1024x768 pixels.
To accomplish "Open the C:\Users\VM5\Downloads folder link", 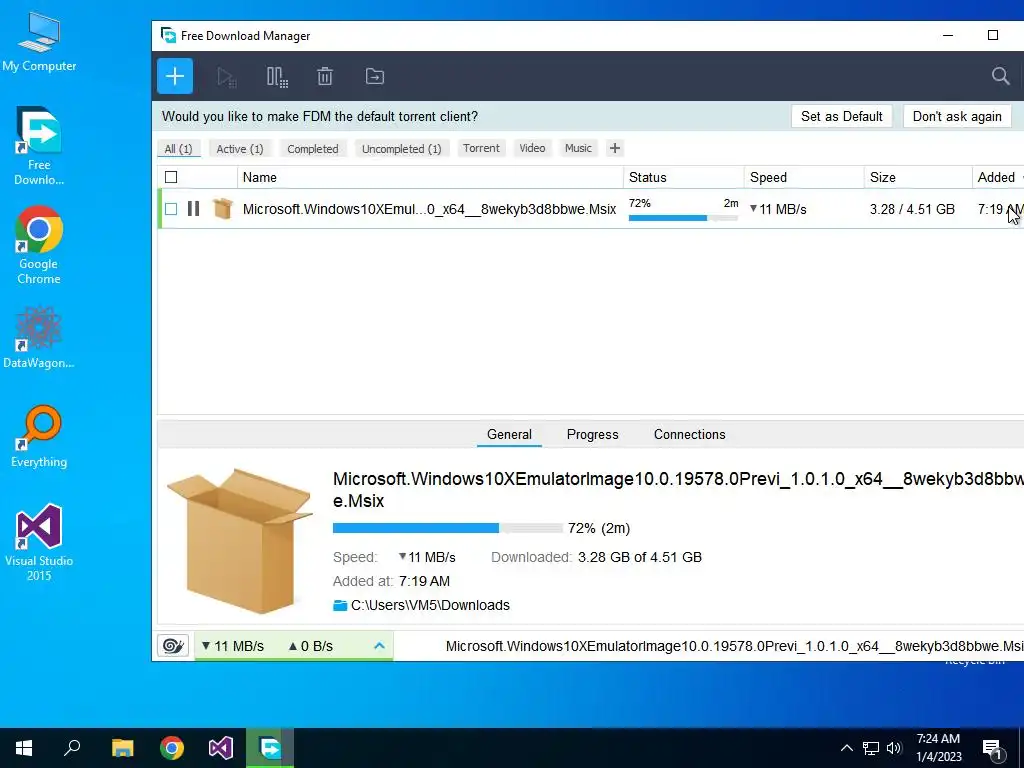I will 430,605.
